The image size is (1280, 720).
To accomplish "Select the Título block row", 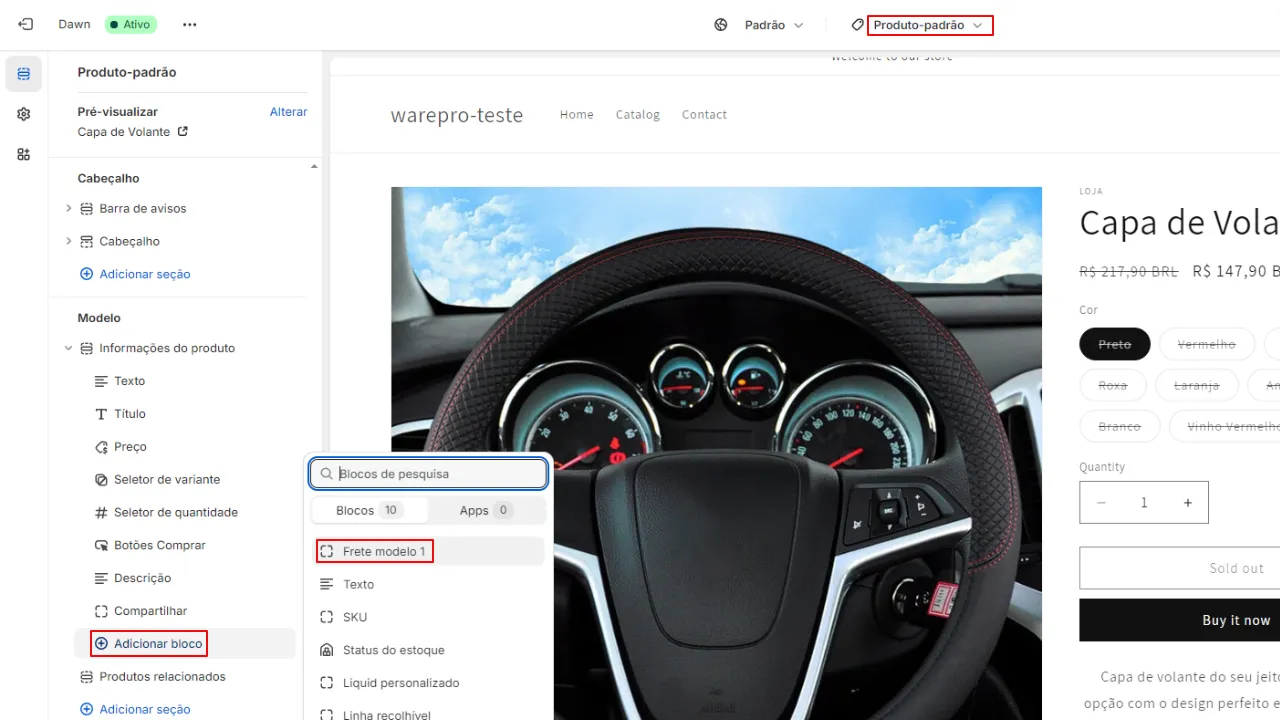I will pyautogui.click(x=185, y=414).
